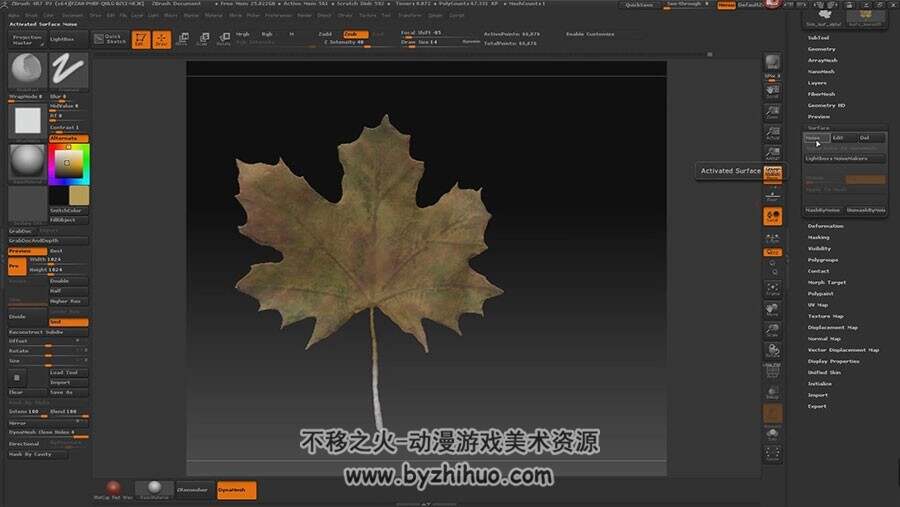Image resolution: width=900 pixels, height=507 pixels.
Task: Expand the Polygroups section
Action: [823, 260]
